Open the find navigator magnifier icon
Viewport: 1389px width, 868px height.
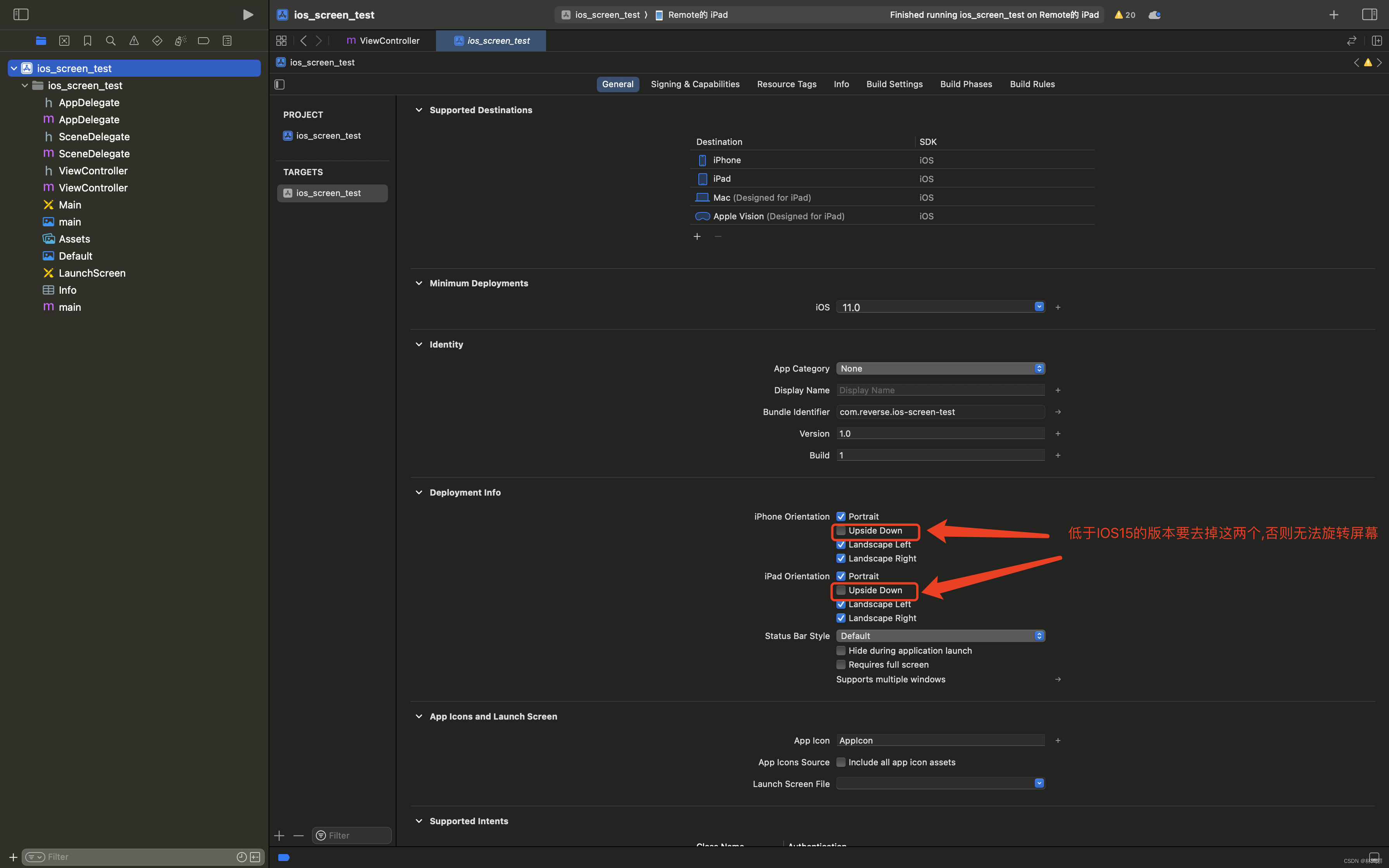(x=111, y=41)
